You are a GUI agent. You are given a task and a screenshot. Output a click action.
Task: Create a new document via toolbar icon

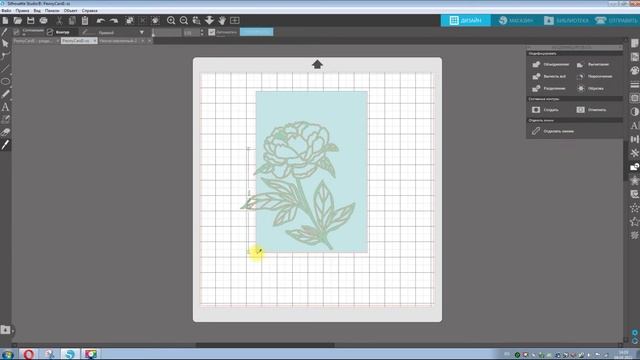point(5,20)
